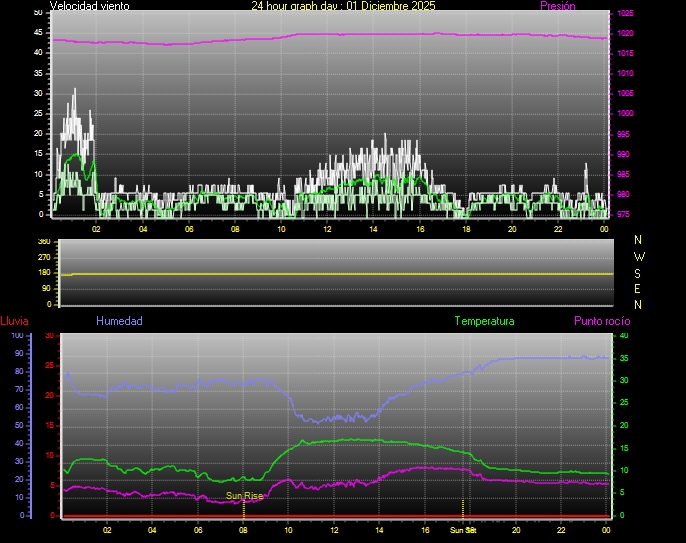Click the 100 value on humidity axis
686x543 pixels.
(17, 335)
